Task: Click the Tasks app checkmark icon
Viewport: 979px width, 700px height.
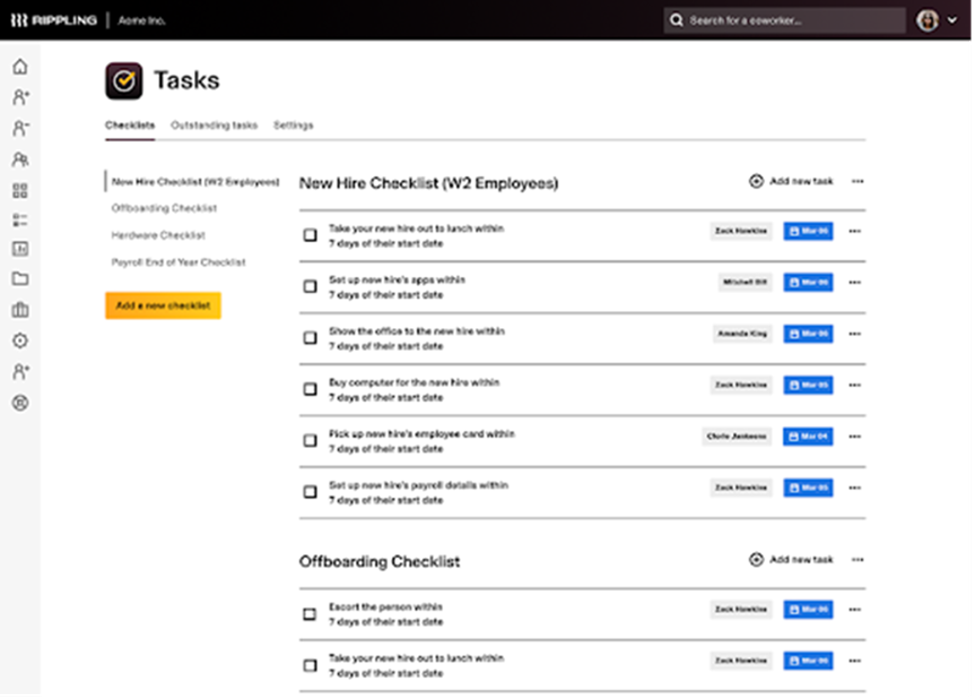Action: tap(124, 81)
